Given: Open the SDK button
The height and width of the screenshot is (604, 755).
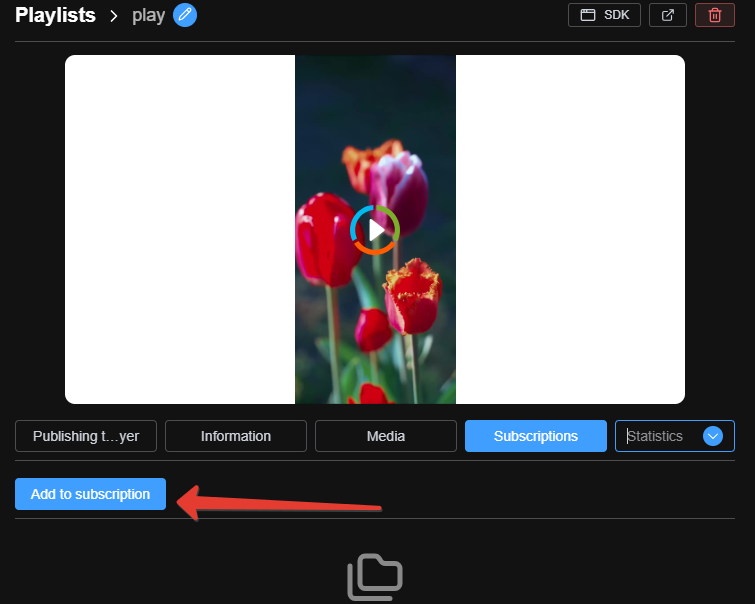Looking at the screenshot, I should click(604, 15).
